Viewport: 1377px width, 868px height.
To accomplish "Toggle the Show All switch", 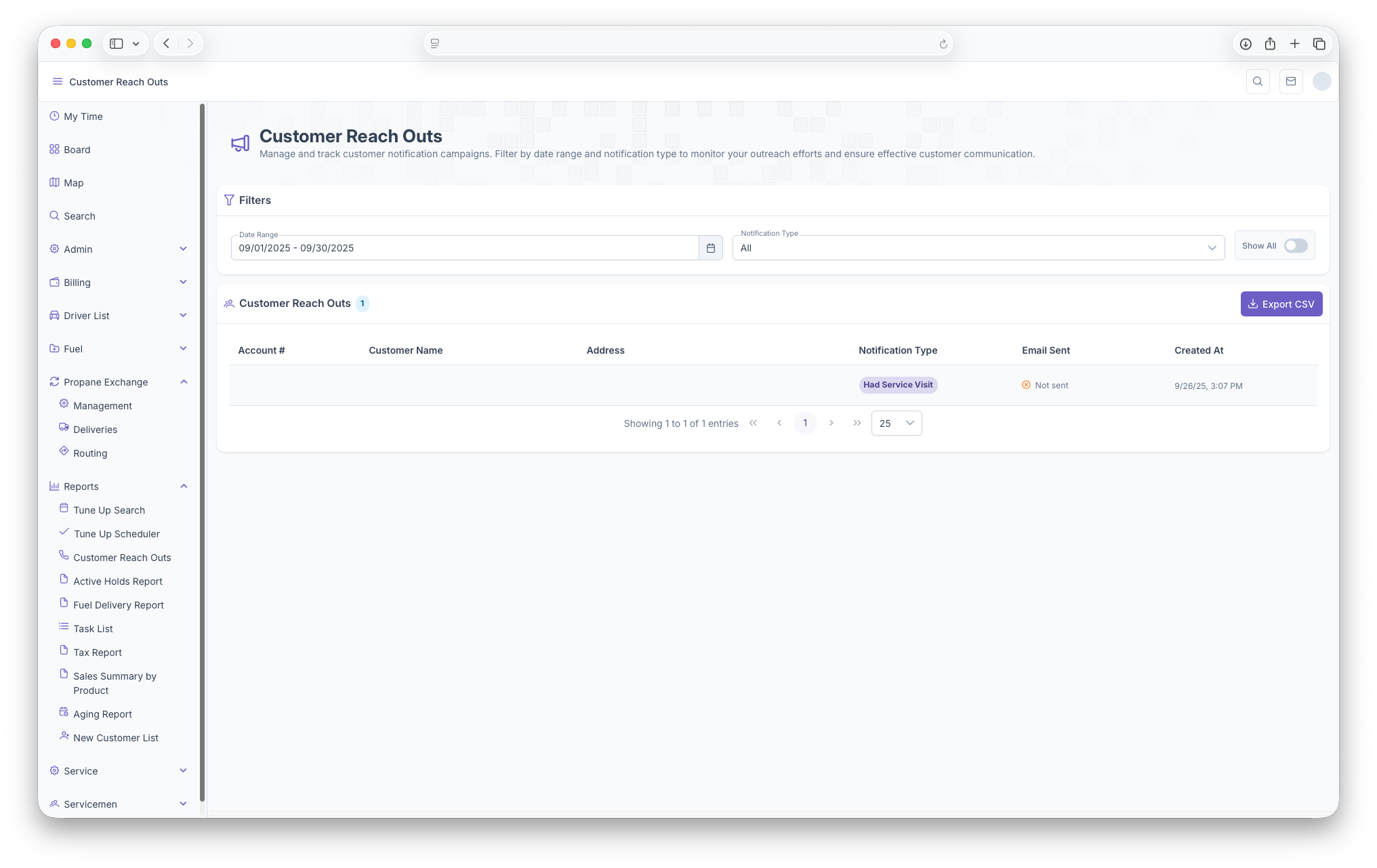I will coord(1295,246).
